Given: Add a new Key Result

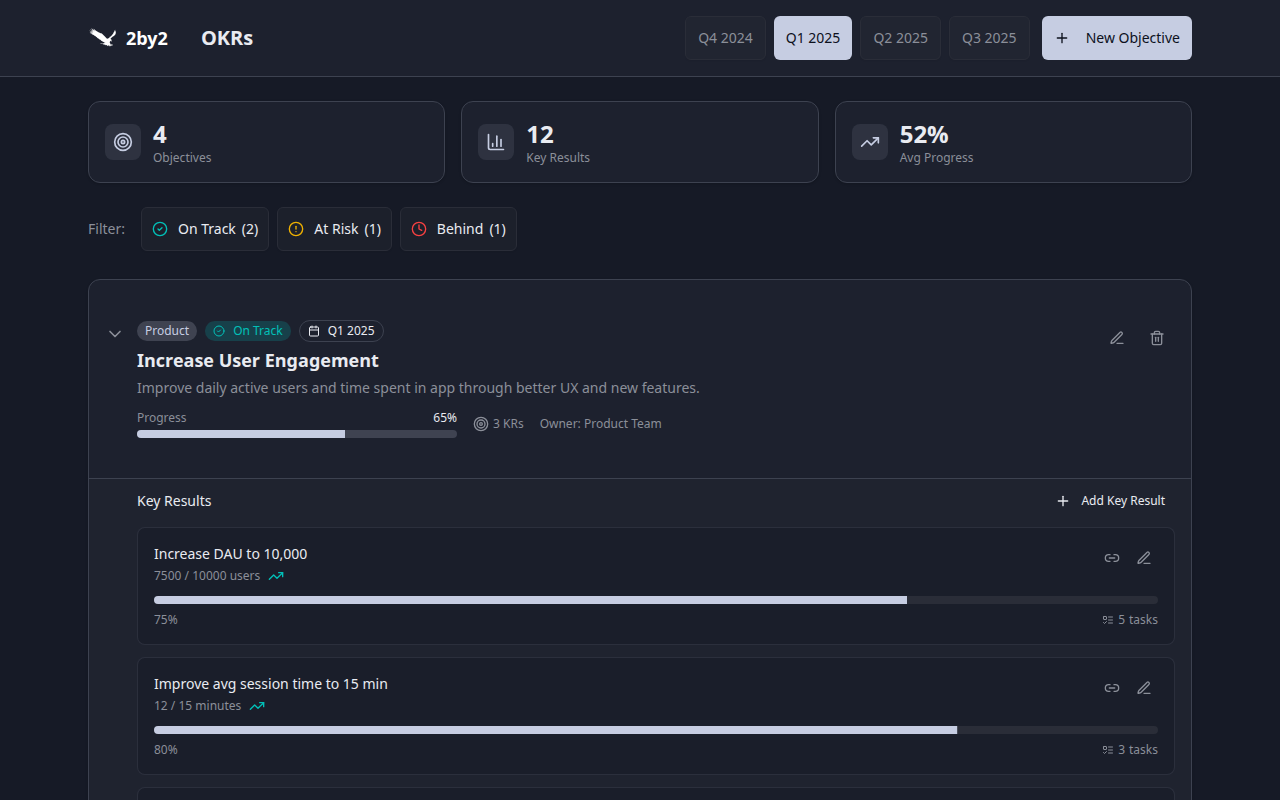Looking at the screenshot, I should click(1111, 500).
